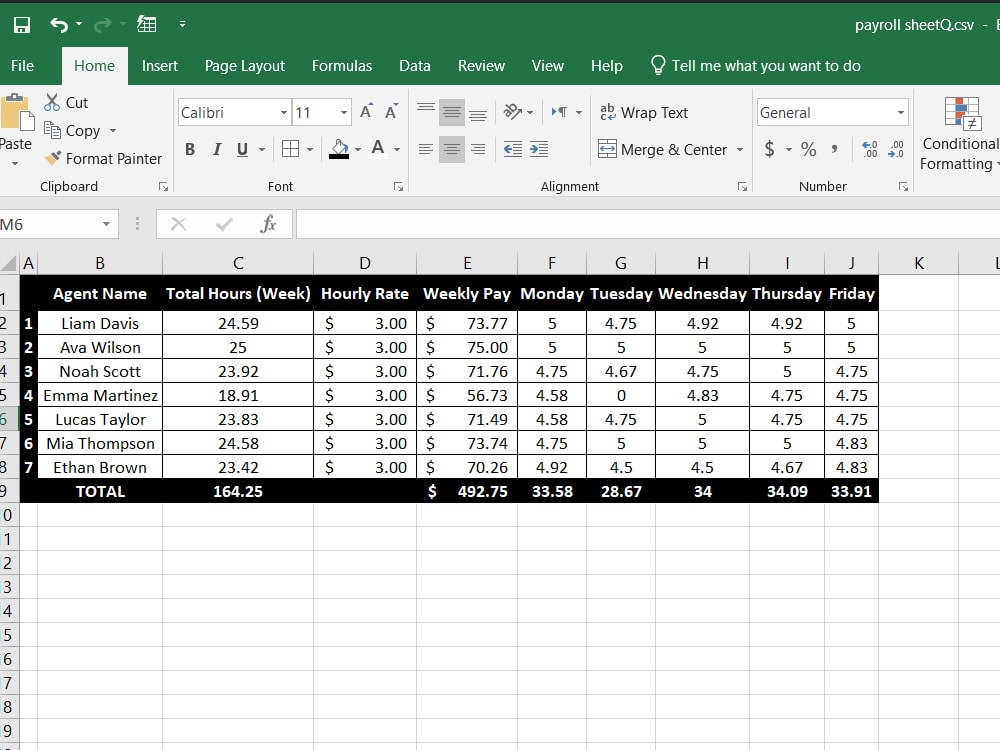
Task: Expand the Copy options arrow
Action: [x=113, y=131]
